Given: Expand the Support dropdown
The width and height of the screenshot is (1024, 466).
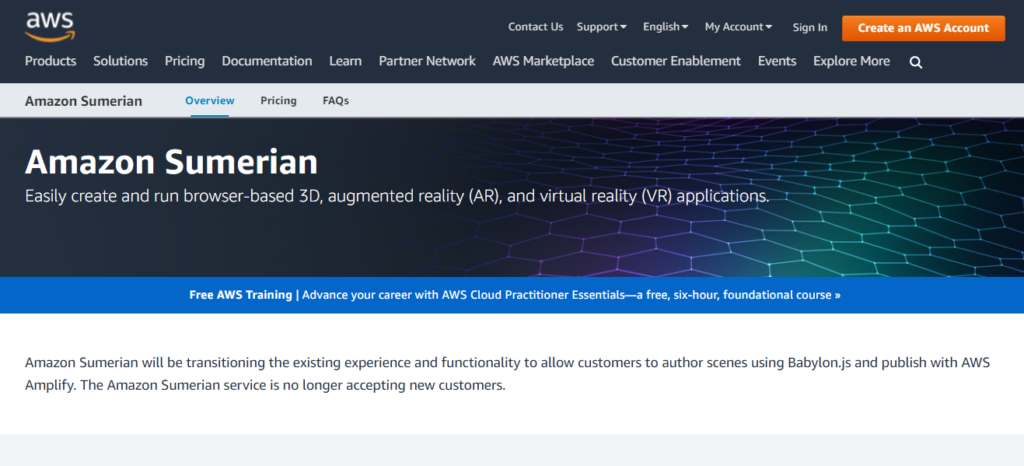Looking at the screenshot, I should [x=601, y=27].
